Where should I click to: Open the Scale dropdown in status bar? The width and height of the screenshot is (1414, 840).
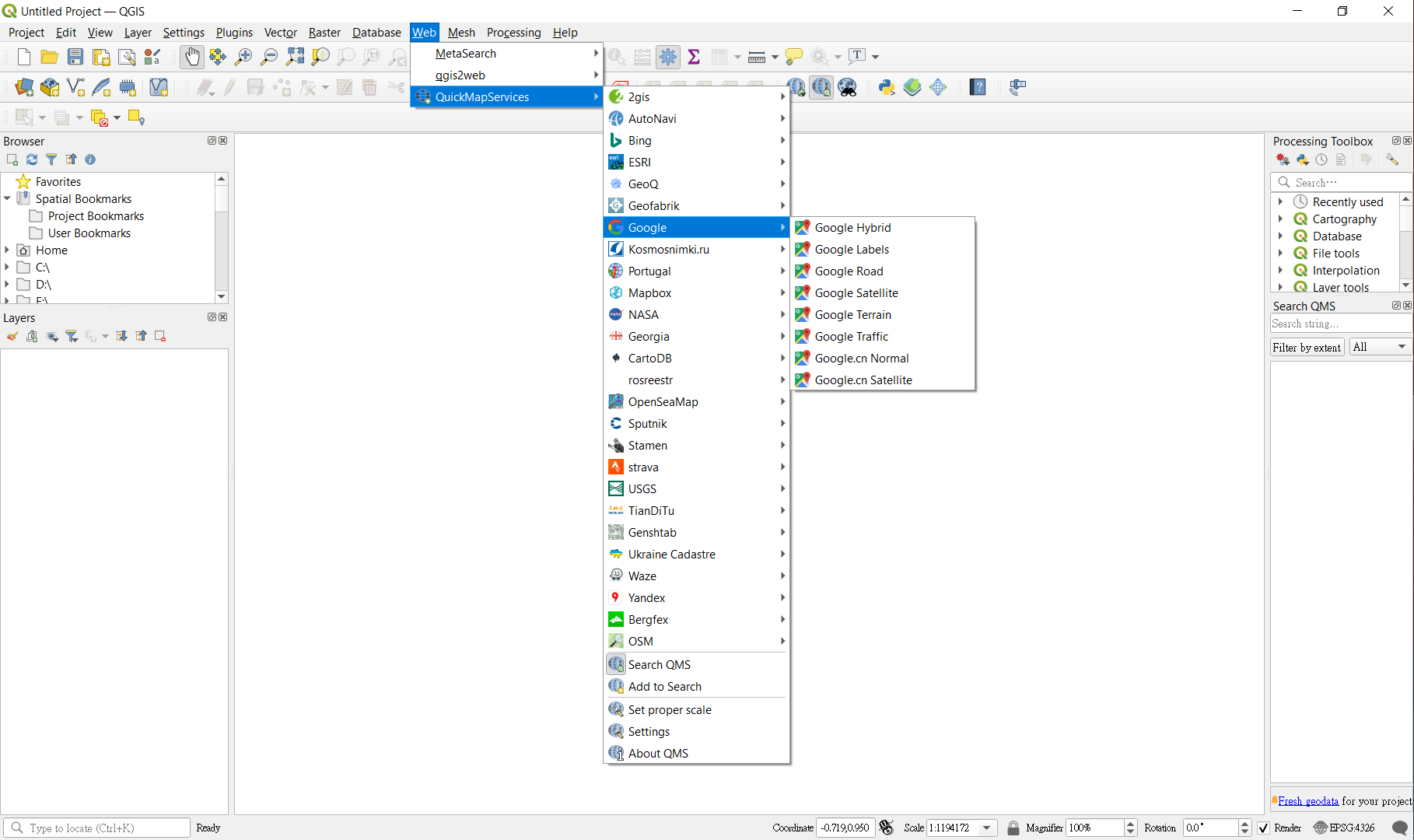tap(987, 828)
